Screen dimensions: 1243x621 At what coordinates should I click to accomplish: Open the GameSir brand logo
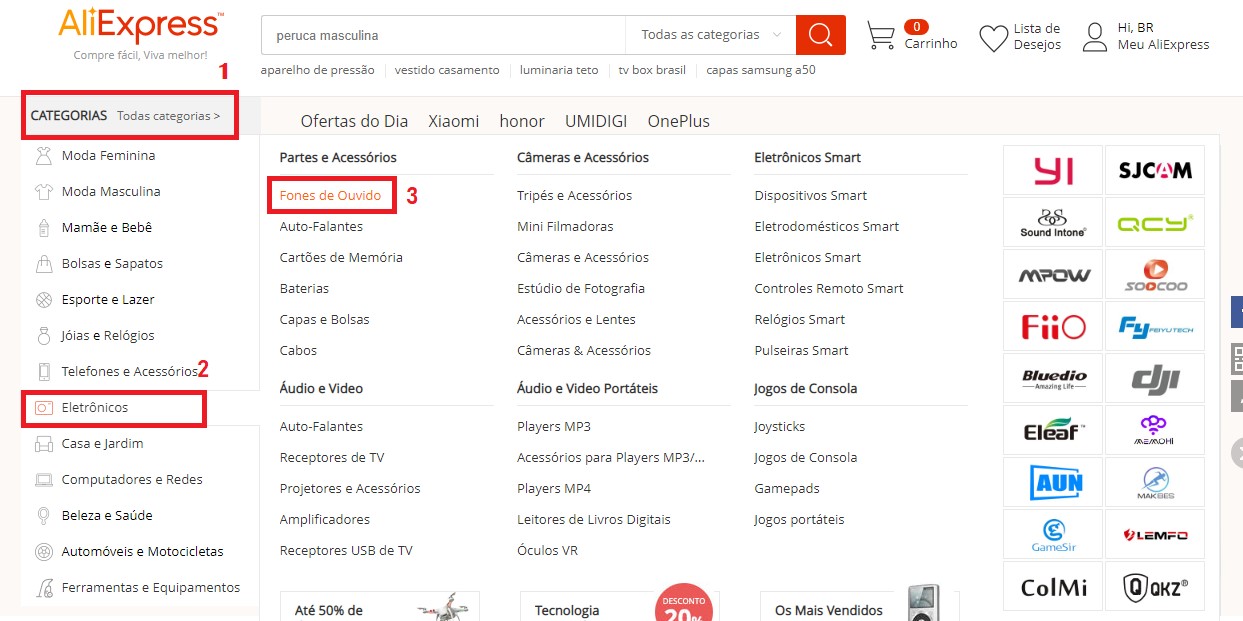click(1053, 534)
